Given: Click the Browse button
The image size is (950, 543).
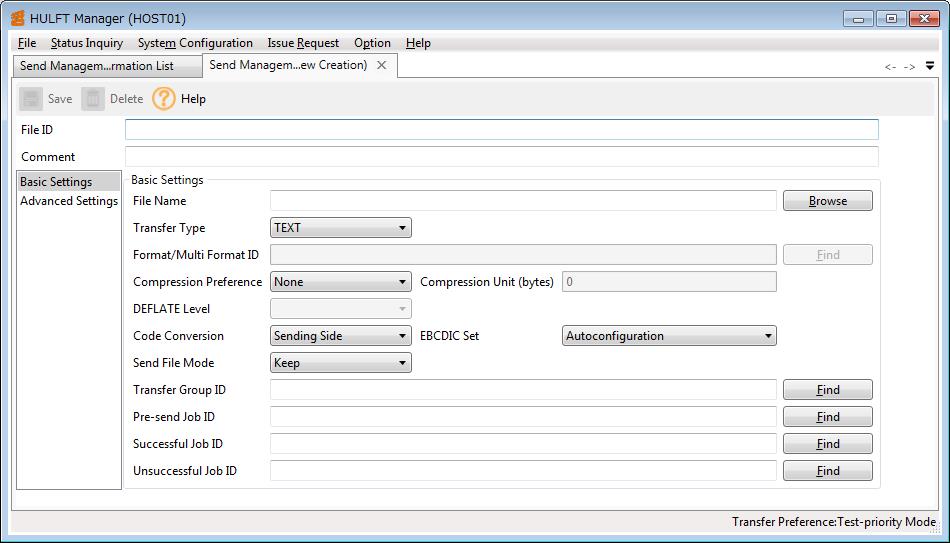Looking at the screenshot, I should pos(828,201).
